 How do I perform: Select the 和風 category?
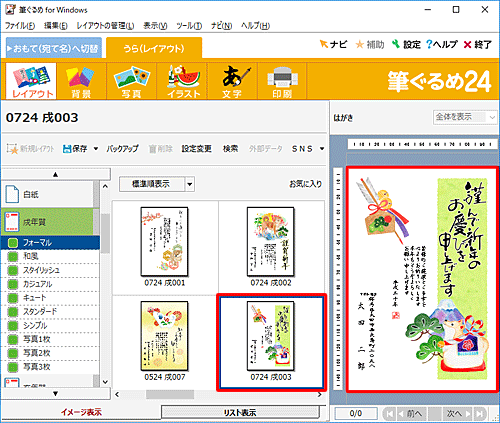click(x=50, y=256)
